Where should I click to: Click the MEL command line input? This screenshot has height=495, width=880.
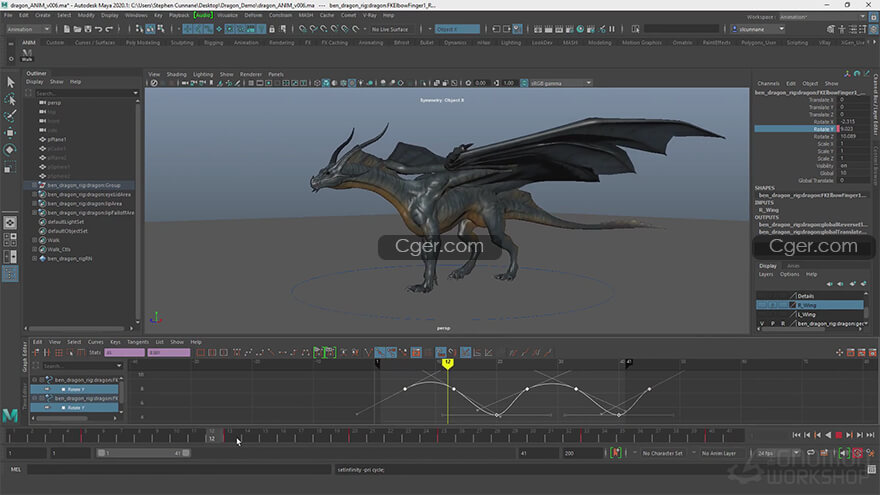click(x=178, y=470)
